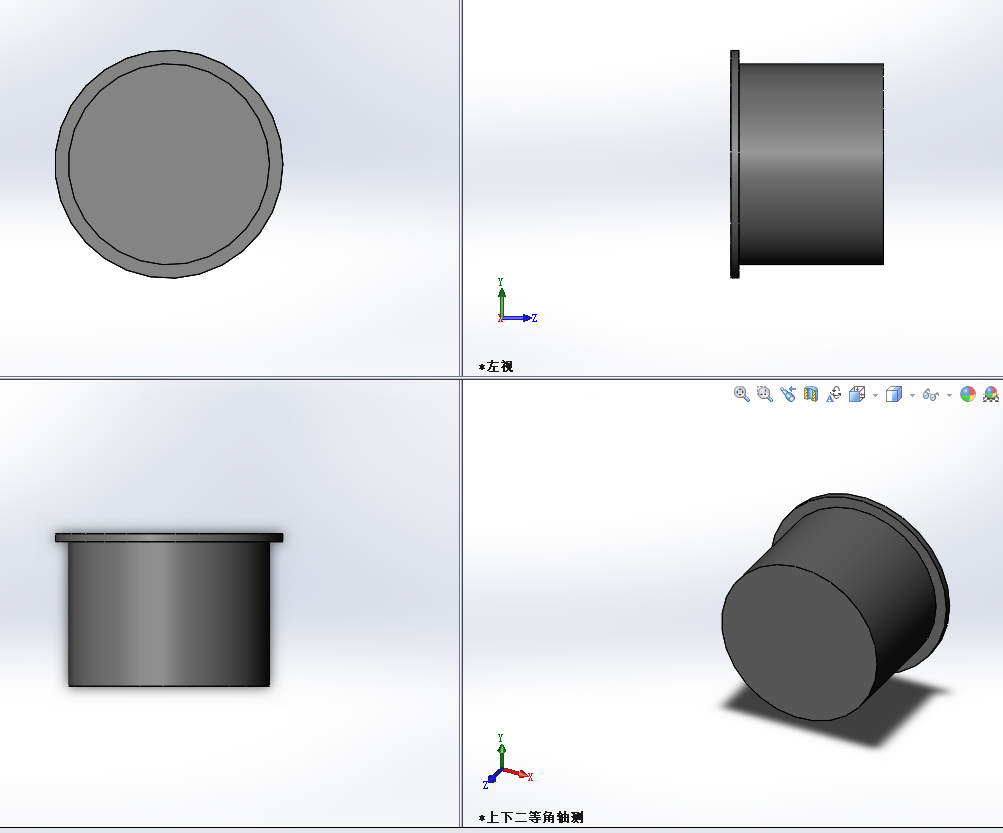Select the cup body in the bottom-left viewport
Screen dimensions: 1003x833
(169, 614)
